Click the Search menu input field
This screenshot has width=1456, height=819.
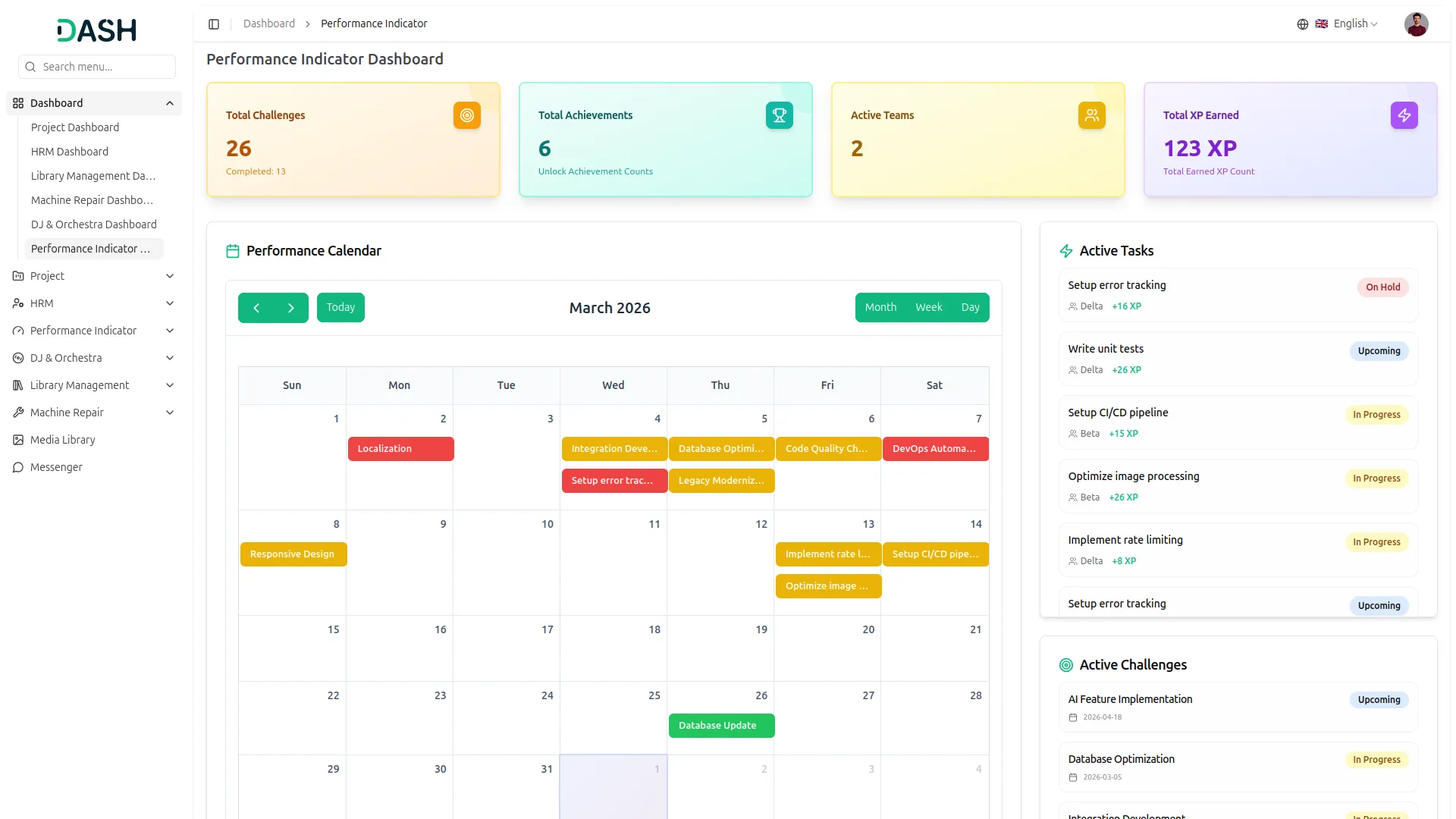pyautogui.click(x=105, y=67)
